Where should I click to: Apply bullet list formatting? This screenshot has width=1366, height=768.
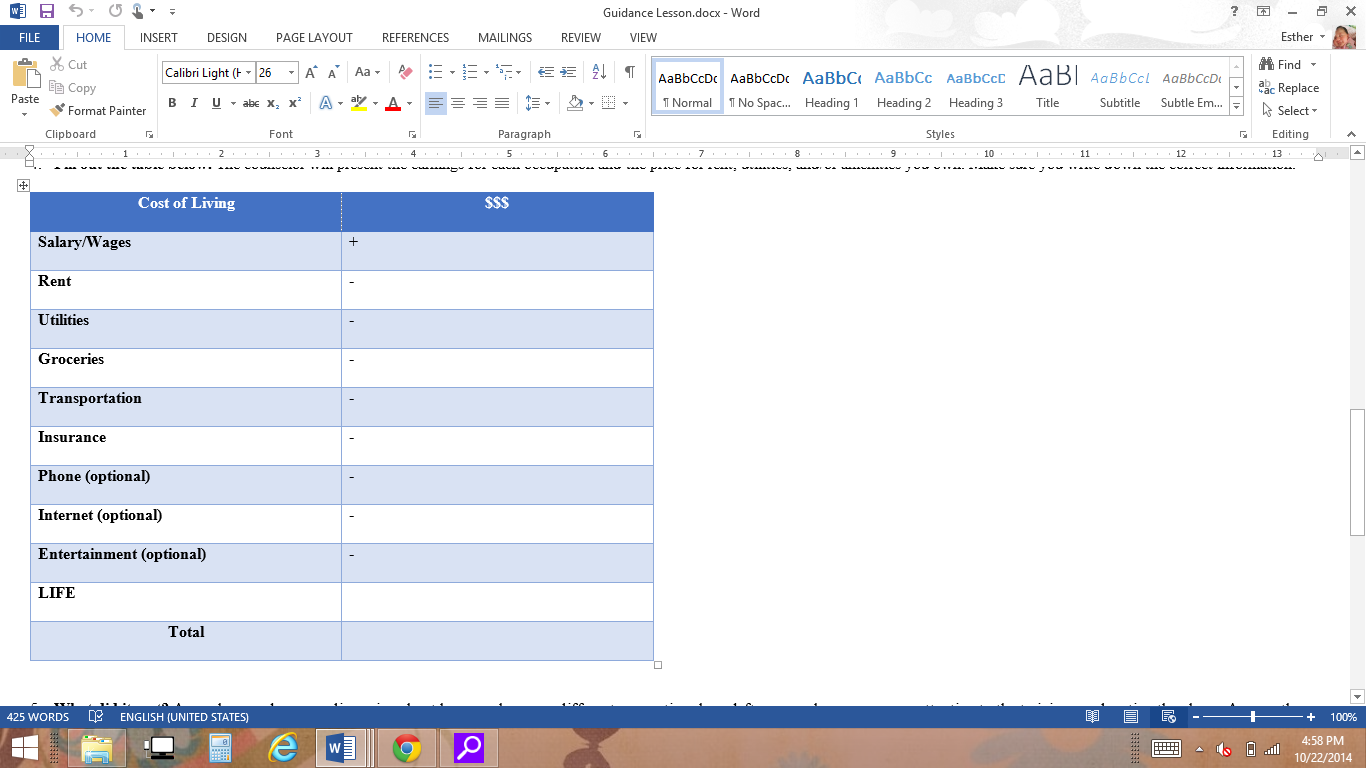435,73
